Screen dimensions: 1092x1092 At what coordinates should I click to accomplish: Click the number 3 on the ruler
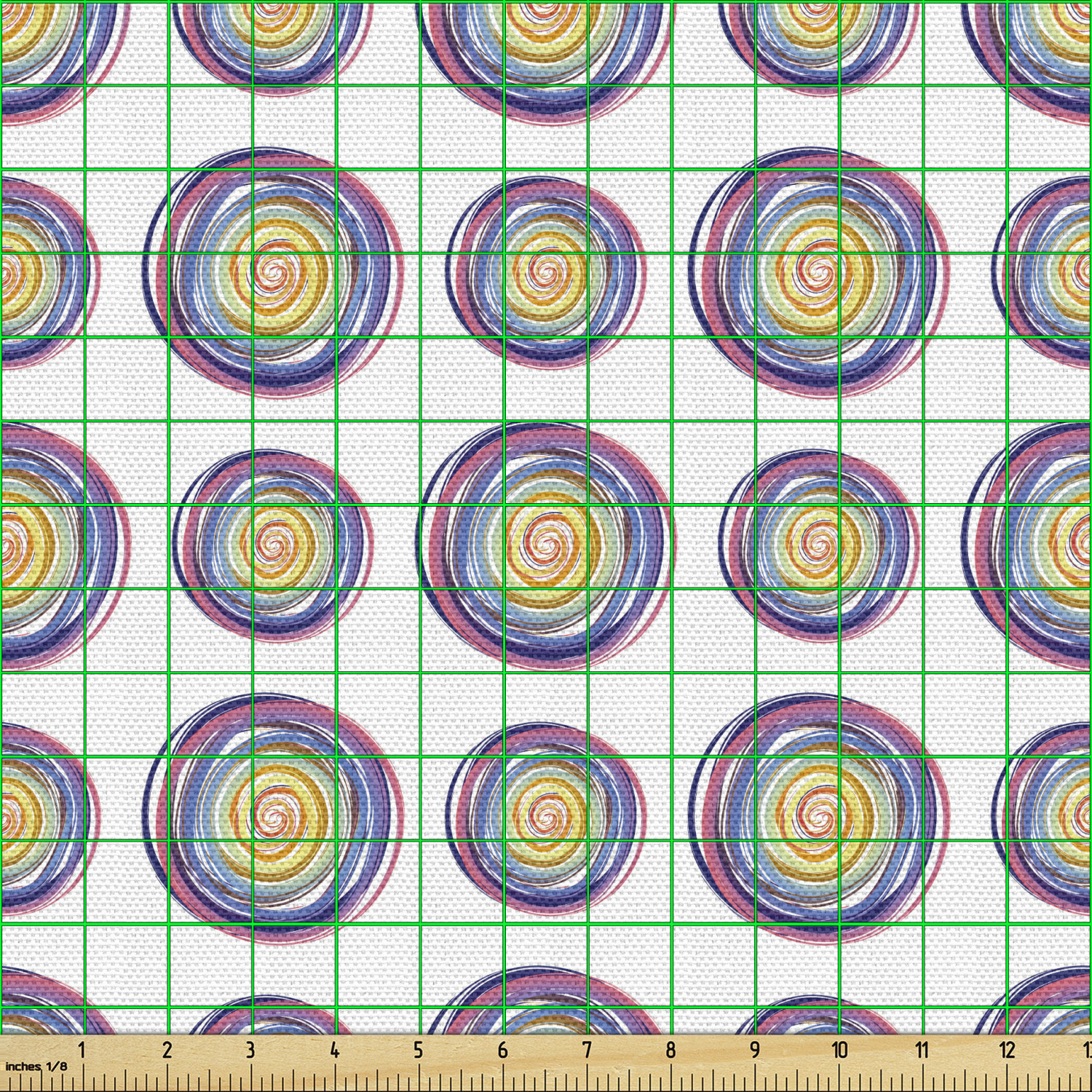(x=250, y=1050)
